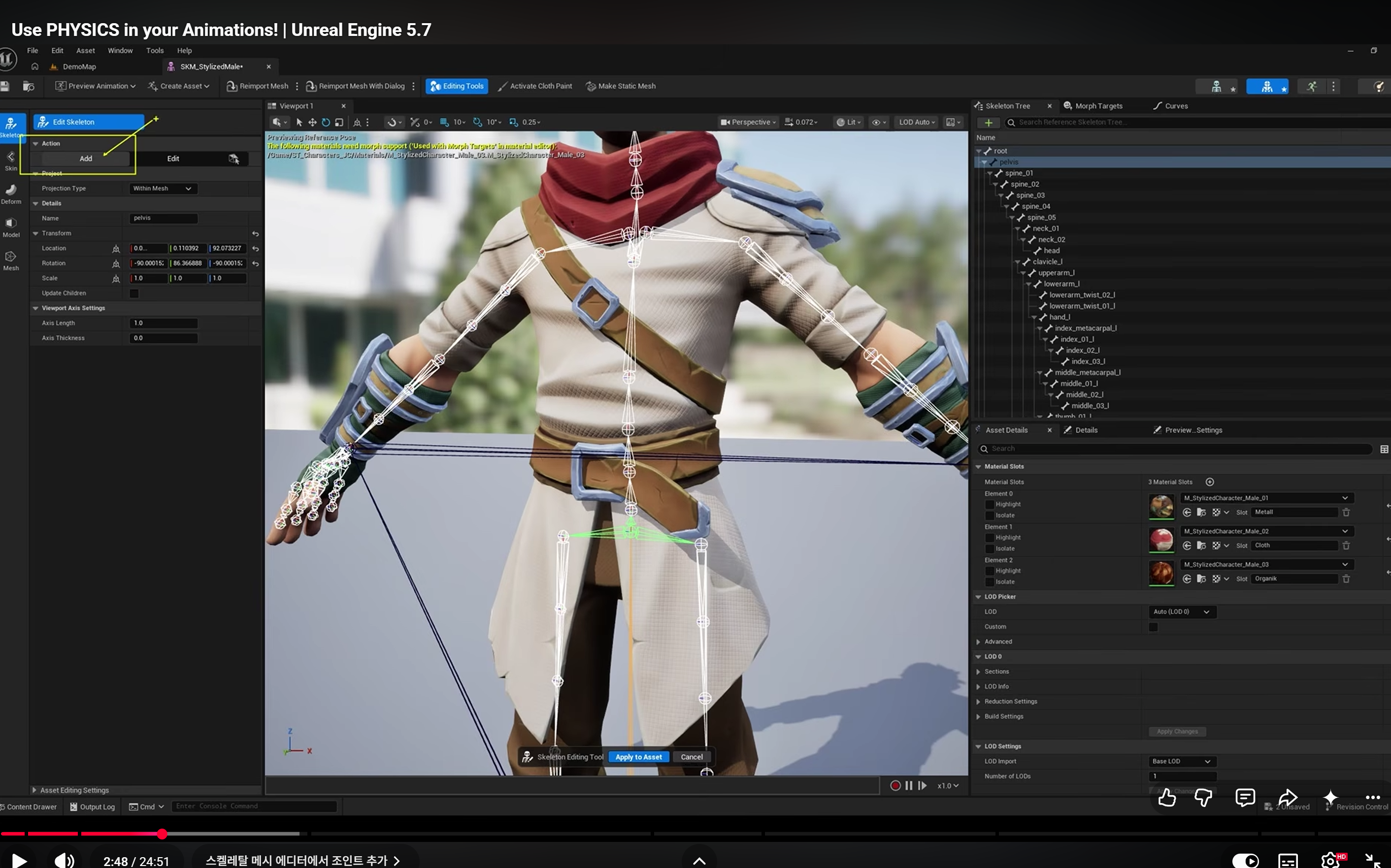This screenshot has height=868, width=1391.
Task: Open the Lit view mode dropdown
Action: pyautogui.click(x=849, y=122)
